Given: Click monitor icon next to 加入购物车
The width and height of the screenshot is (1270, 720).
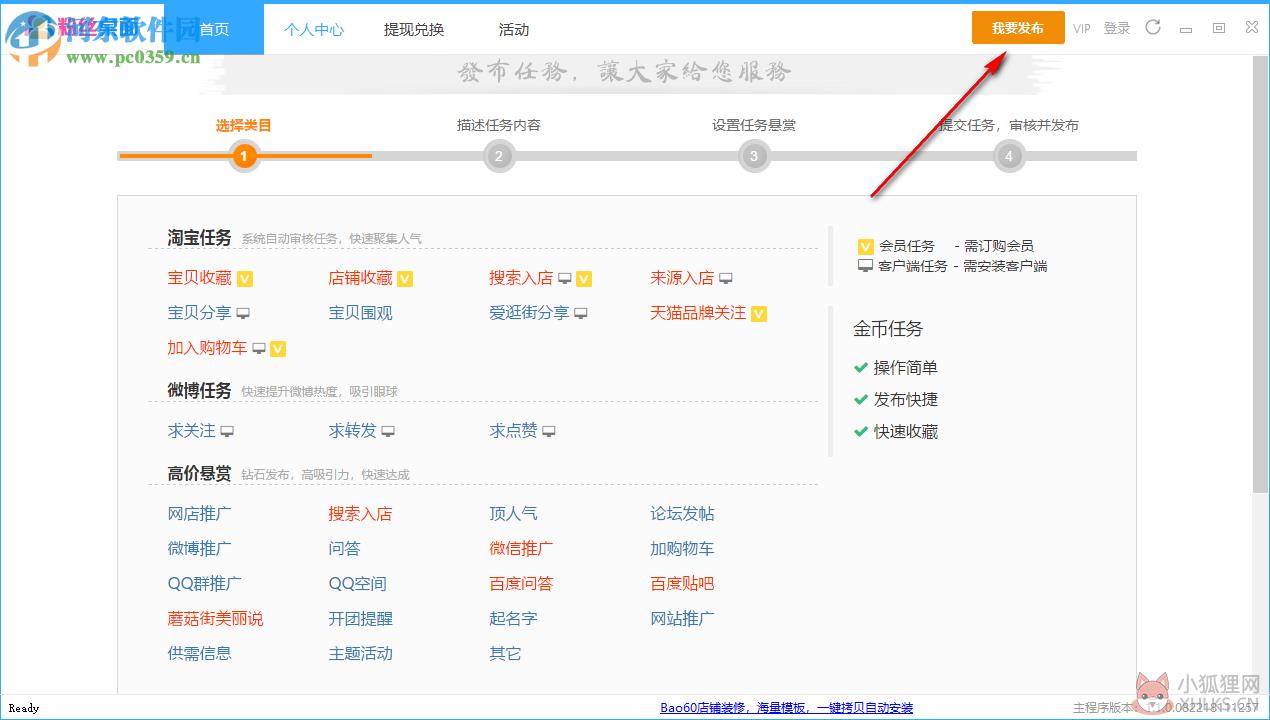Looking at the screenshot, I should pyautogui.click(x=259, y=349).
